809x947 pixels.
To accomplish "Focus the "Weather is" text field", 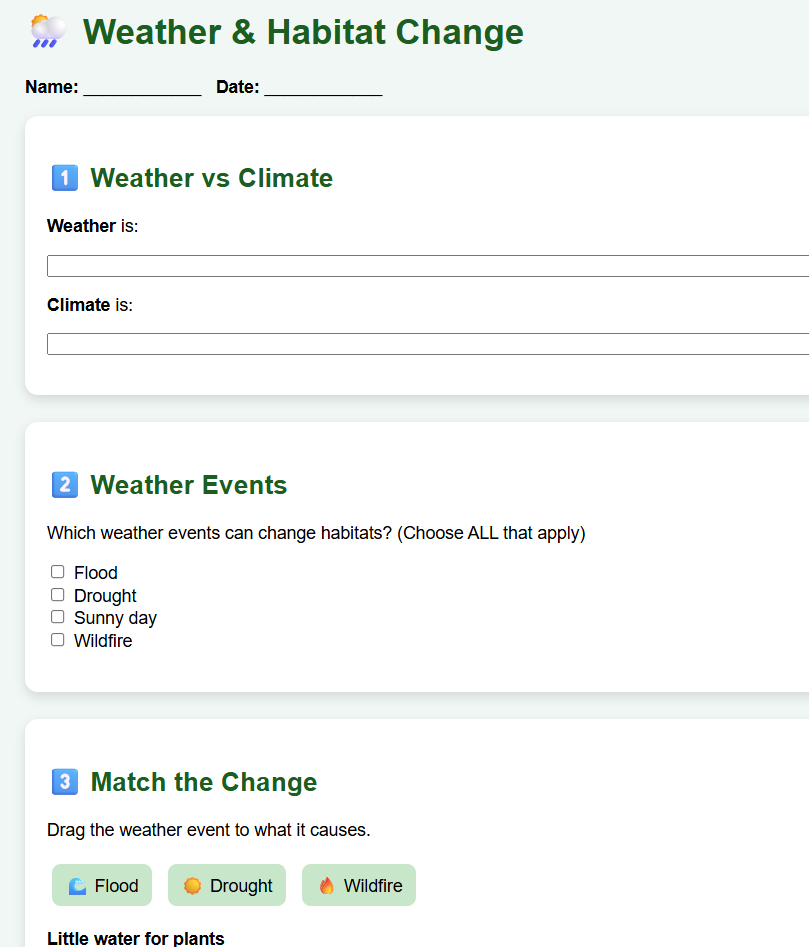I will click(428, 266).
